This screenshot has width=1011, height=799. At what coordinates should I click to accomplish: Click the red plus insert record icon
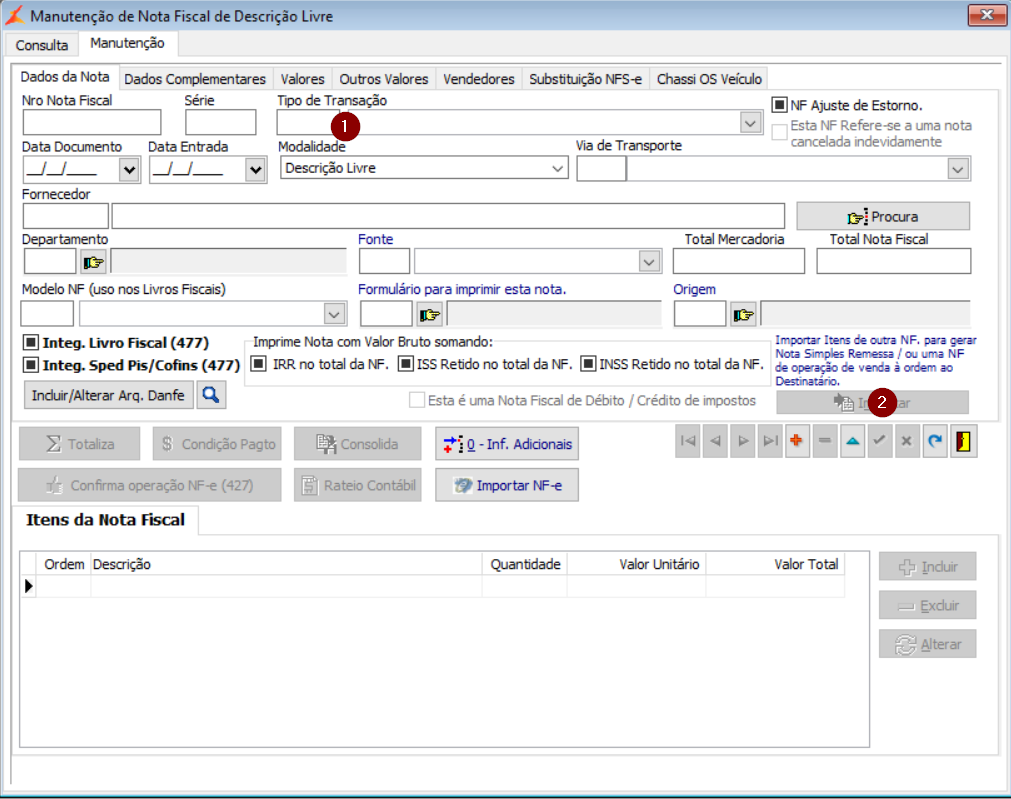(797, 442)
